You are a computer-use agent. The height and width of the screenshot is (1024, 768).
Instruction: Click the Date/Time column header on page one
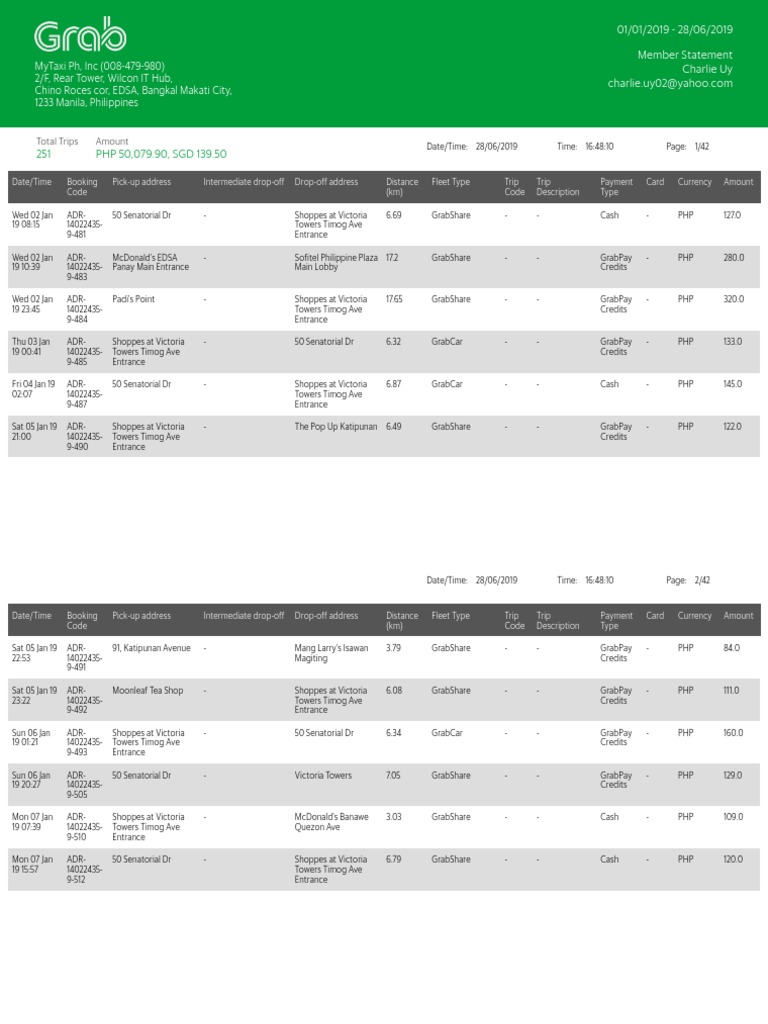(x=31, y=182)
